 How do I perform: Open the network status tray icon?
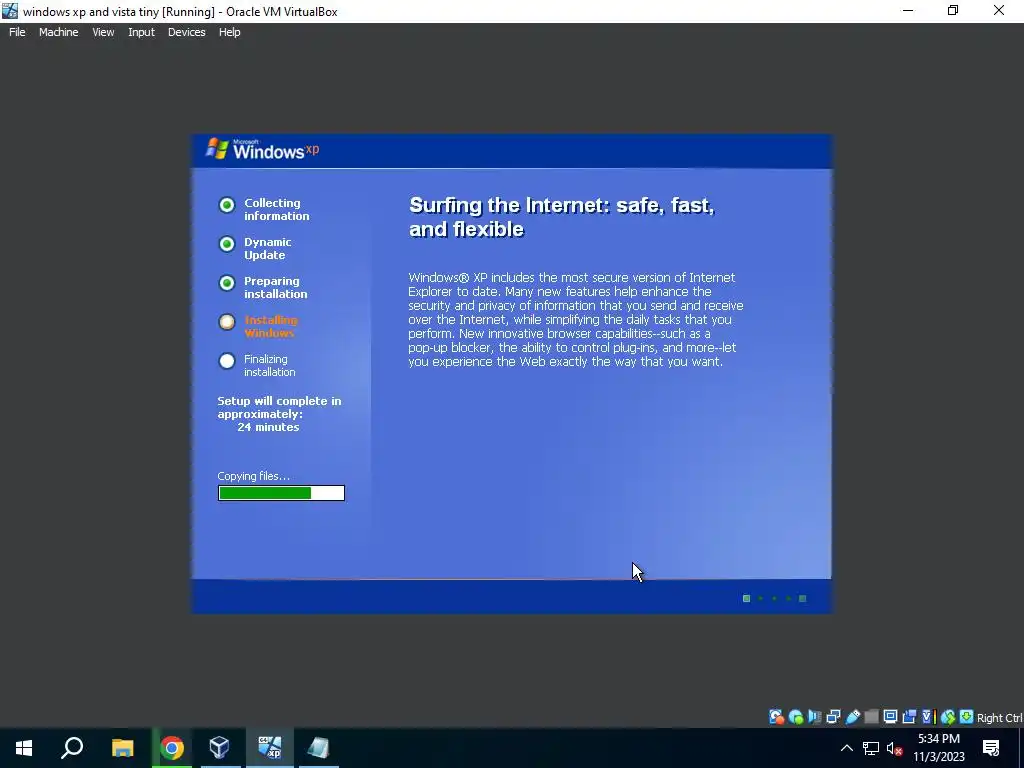[871, 748]
